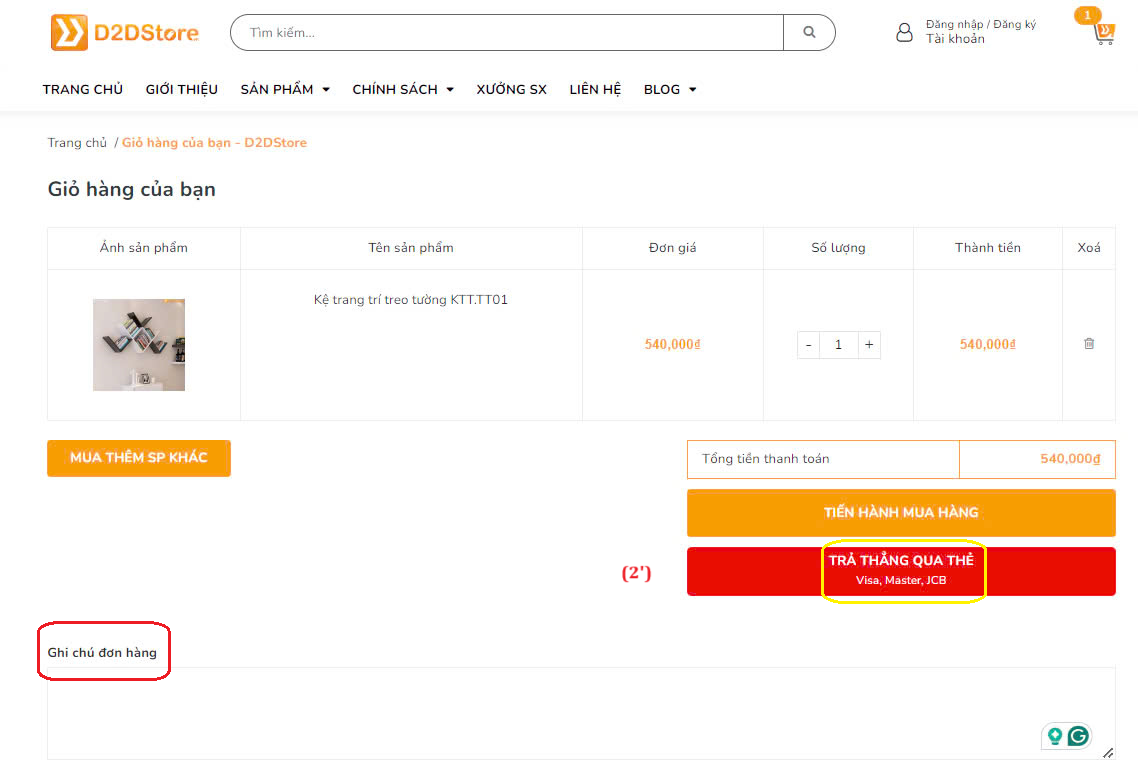Click the Thành tiền amount 540,000₫
This screenshot has height=771, width=1138.
click(987, 344)
